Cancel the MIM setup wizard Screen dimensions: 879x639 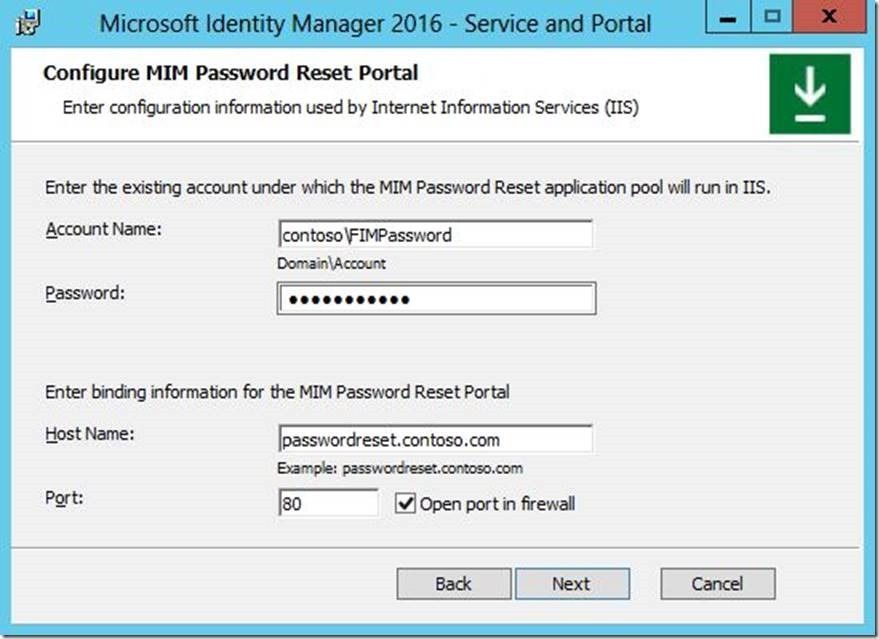pos(718,584)
